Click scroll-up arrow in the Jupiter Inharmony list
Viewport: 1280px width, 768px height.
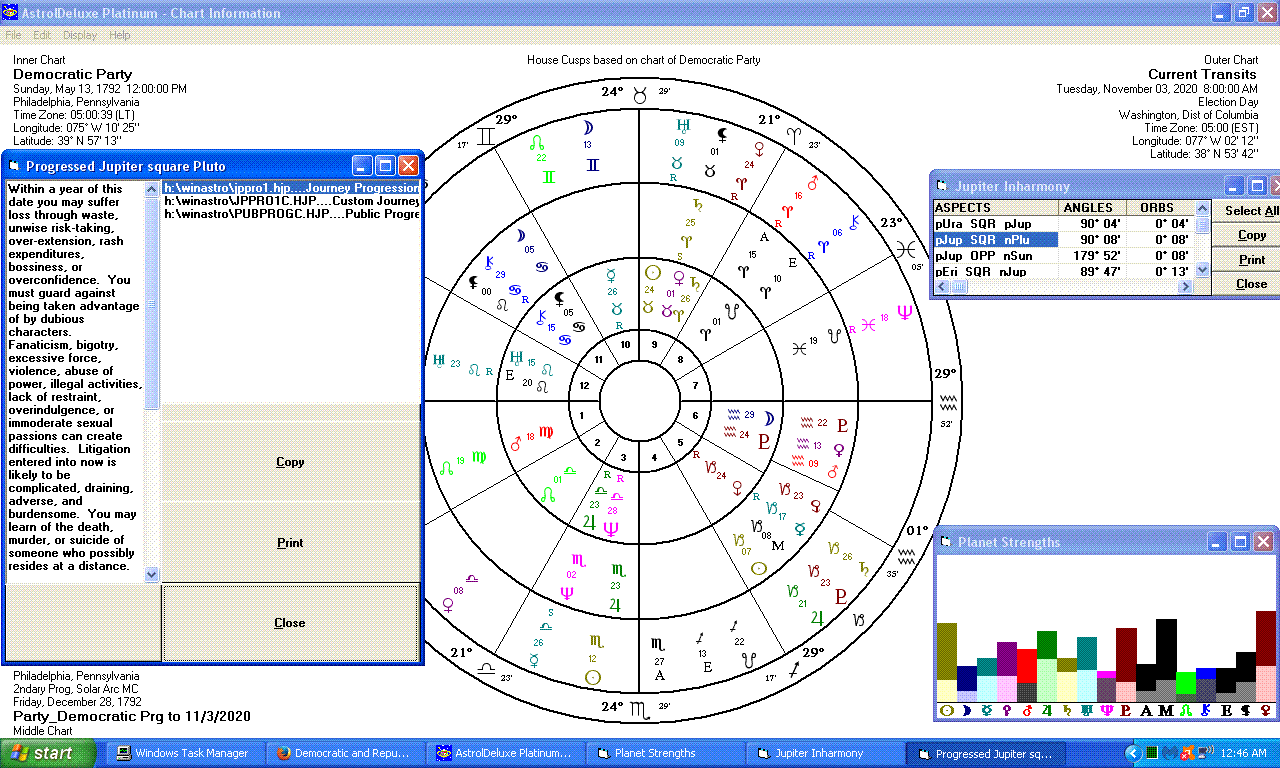tap(1202, 209)
